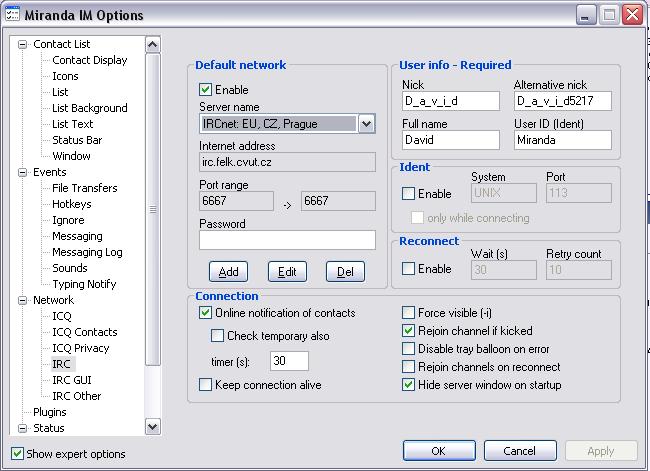Check Force visible (-i) option

(x=408, y=313)
